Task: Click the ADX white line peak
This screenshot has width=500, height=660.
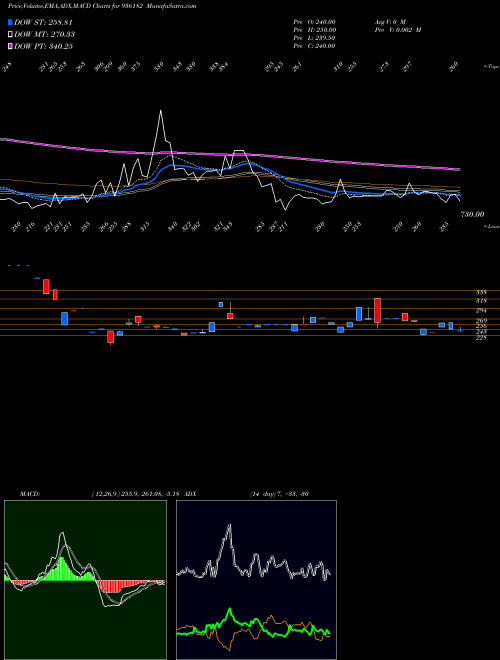Action: pos(229,526)
